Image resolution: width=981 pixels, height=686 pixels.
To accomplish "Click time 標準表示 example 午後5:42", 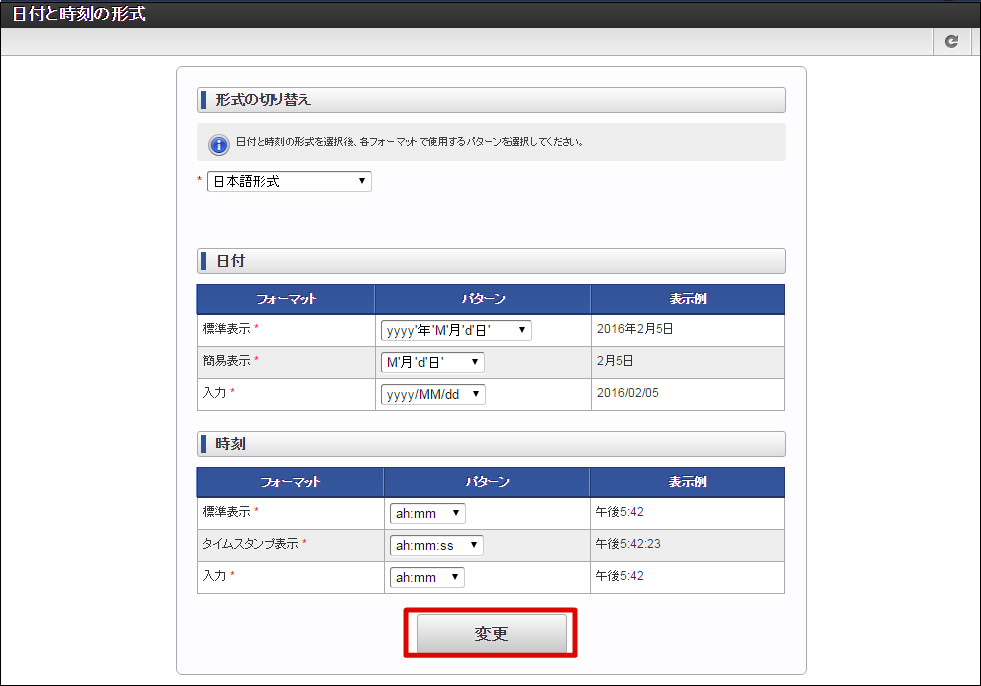I will (x=619, y=512).
